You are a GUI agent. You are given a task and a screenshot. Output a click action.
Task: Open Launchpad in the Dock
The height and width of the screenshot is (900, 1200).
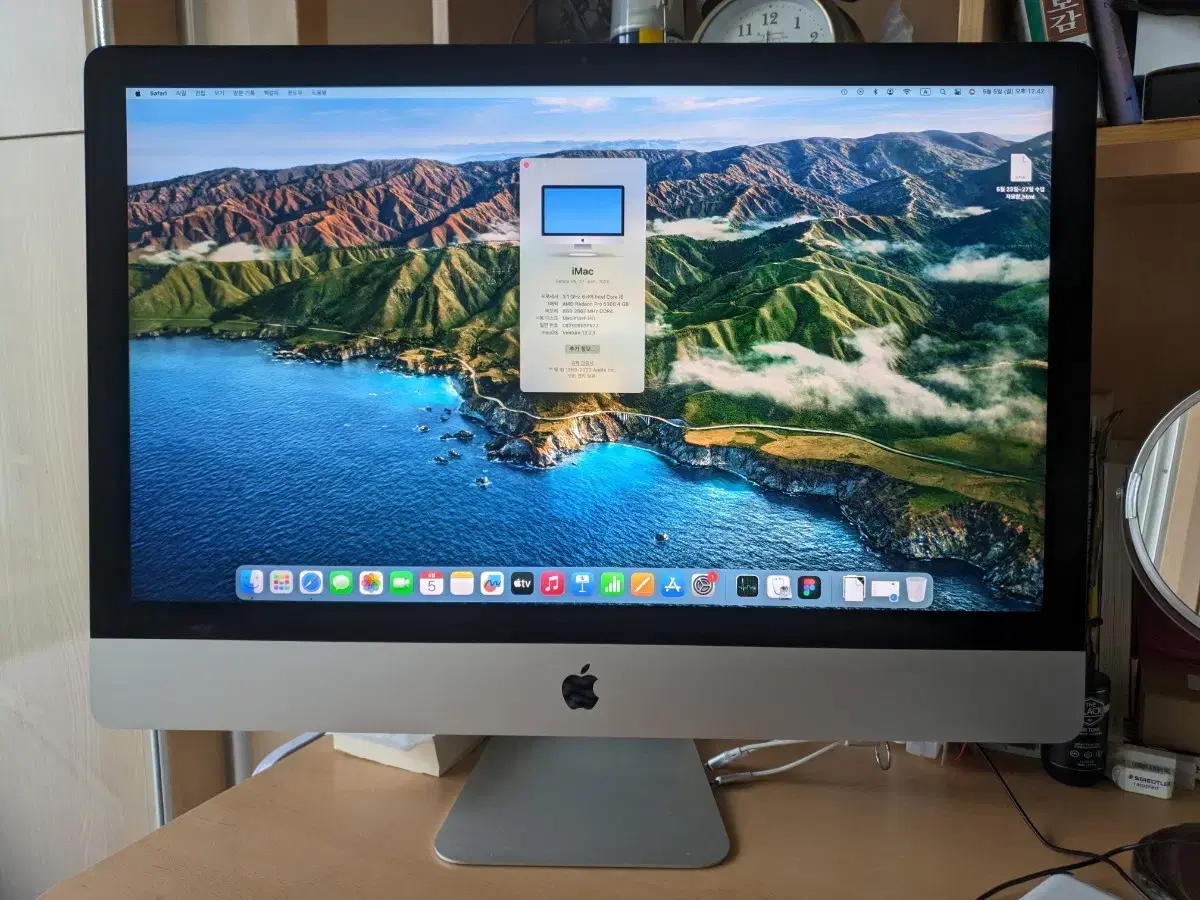point(282,582)
